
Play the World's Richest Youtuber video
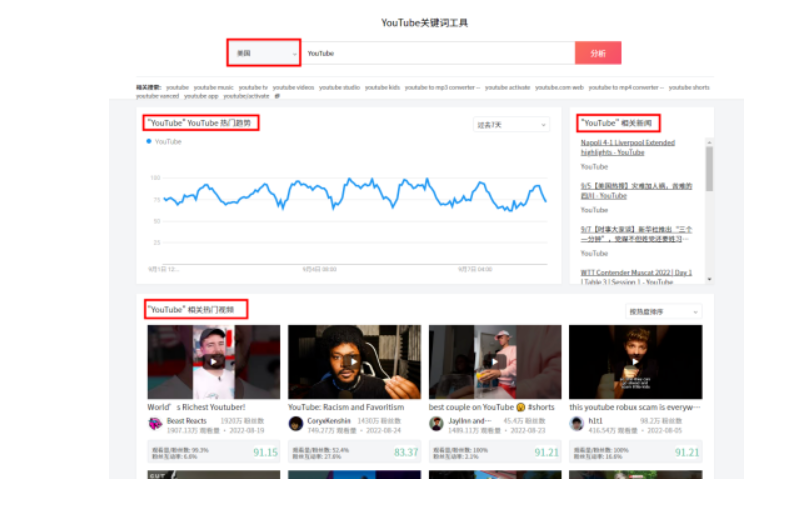coord(213,361)
